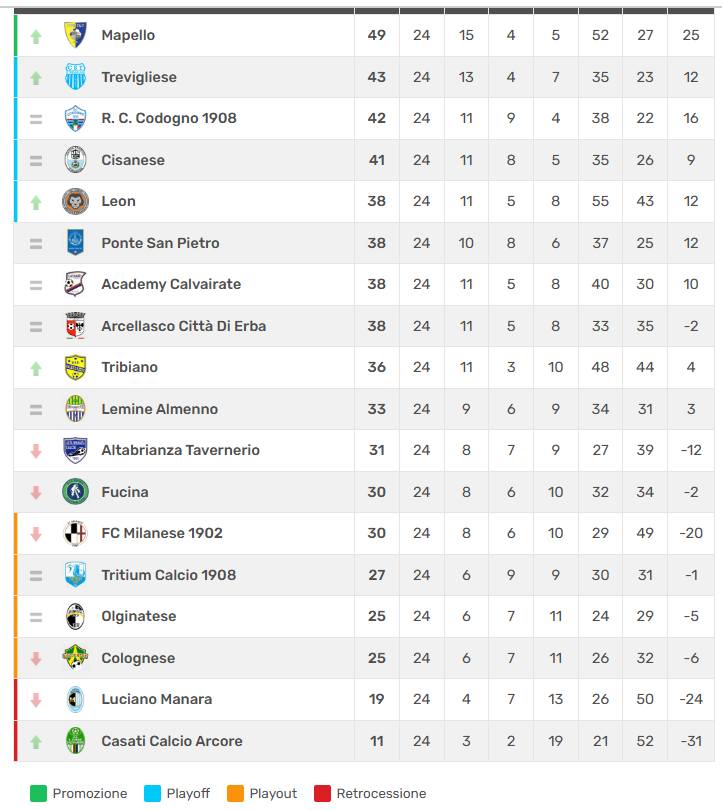Click the Mapello team crest icon
Viewport: 722px width, 810px height.
pyautogui.click(x=75, y=35)
